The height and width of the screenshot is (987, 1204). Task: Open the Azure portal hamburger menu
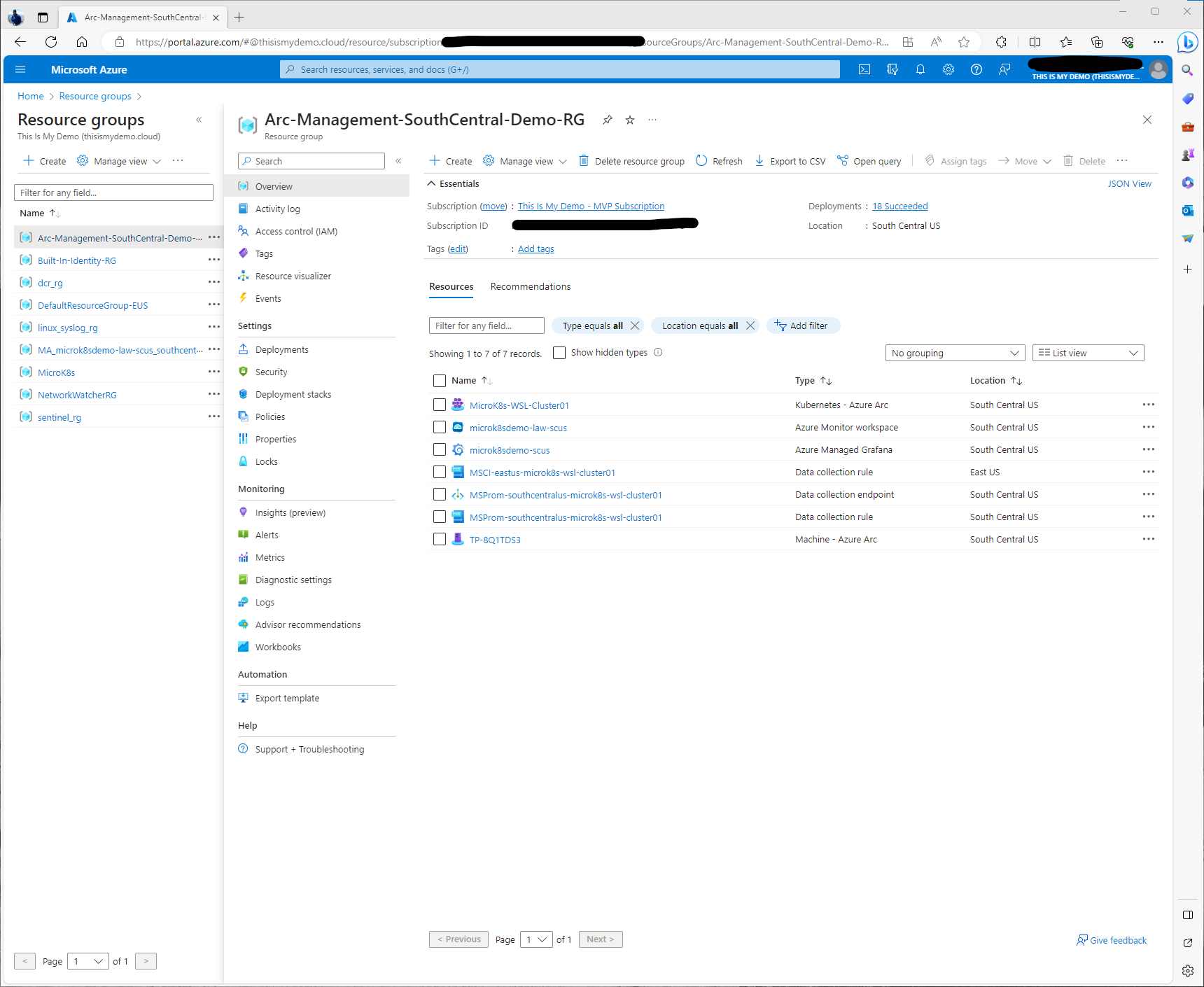click(20, 69)
